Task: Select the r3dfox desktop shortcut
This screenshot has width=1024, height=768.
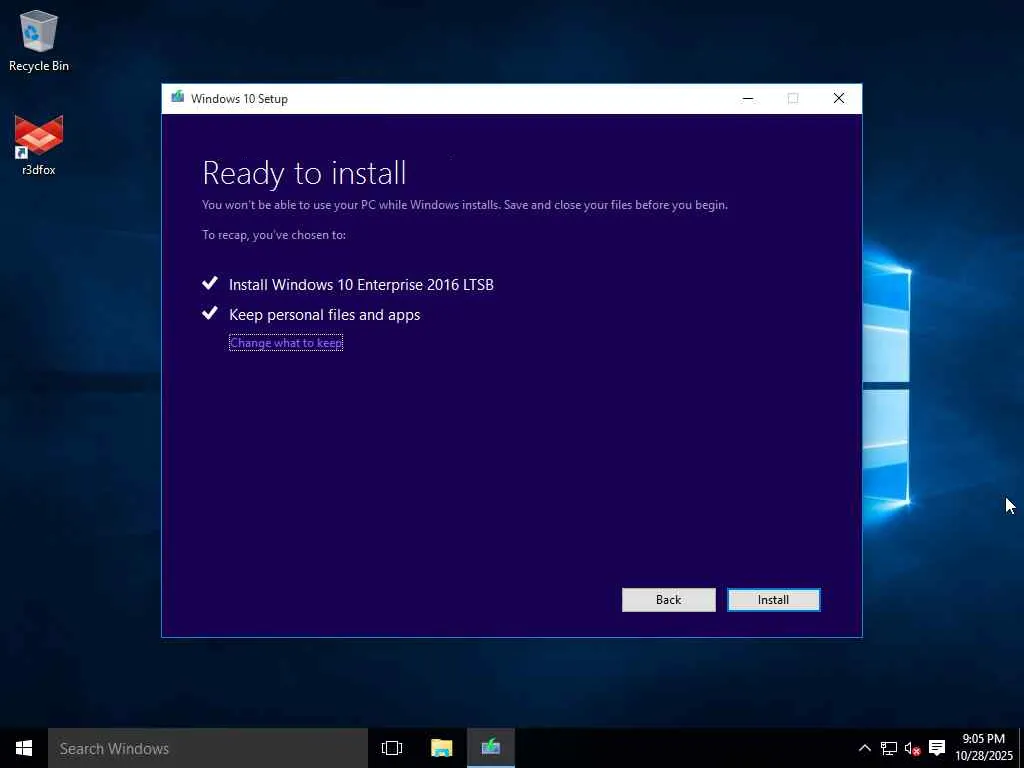Action: [39, 145]
